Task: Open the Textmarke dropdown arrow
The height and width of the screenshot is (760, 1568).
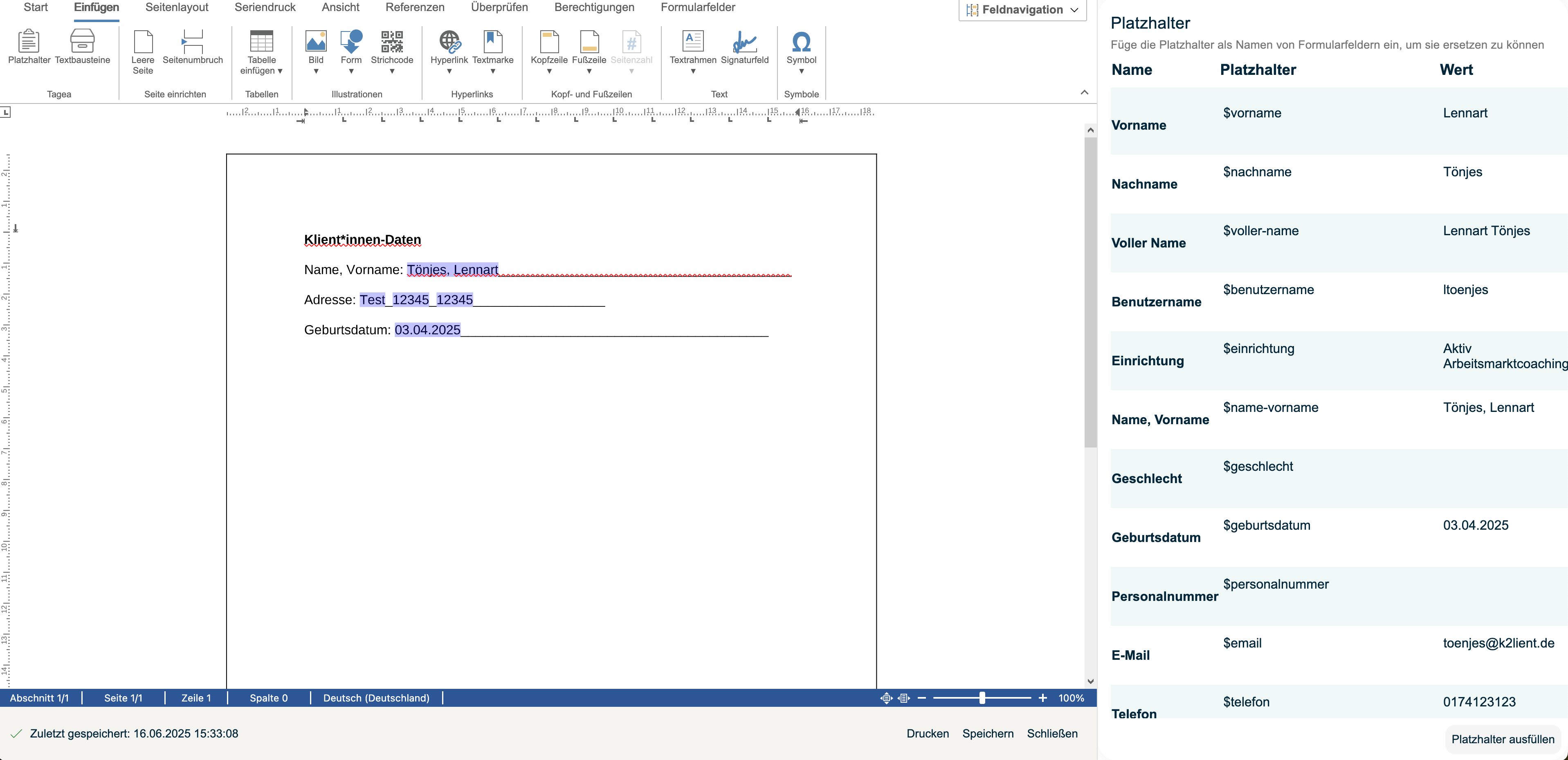Action: point(492,71)
